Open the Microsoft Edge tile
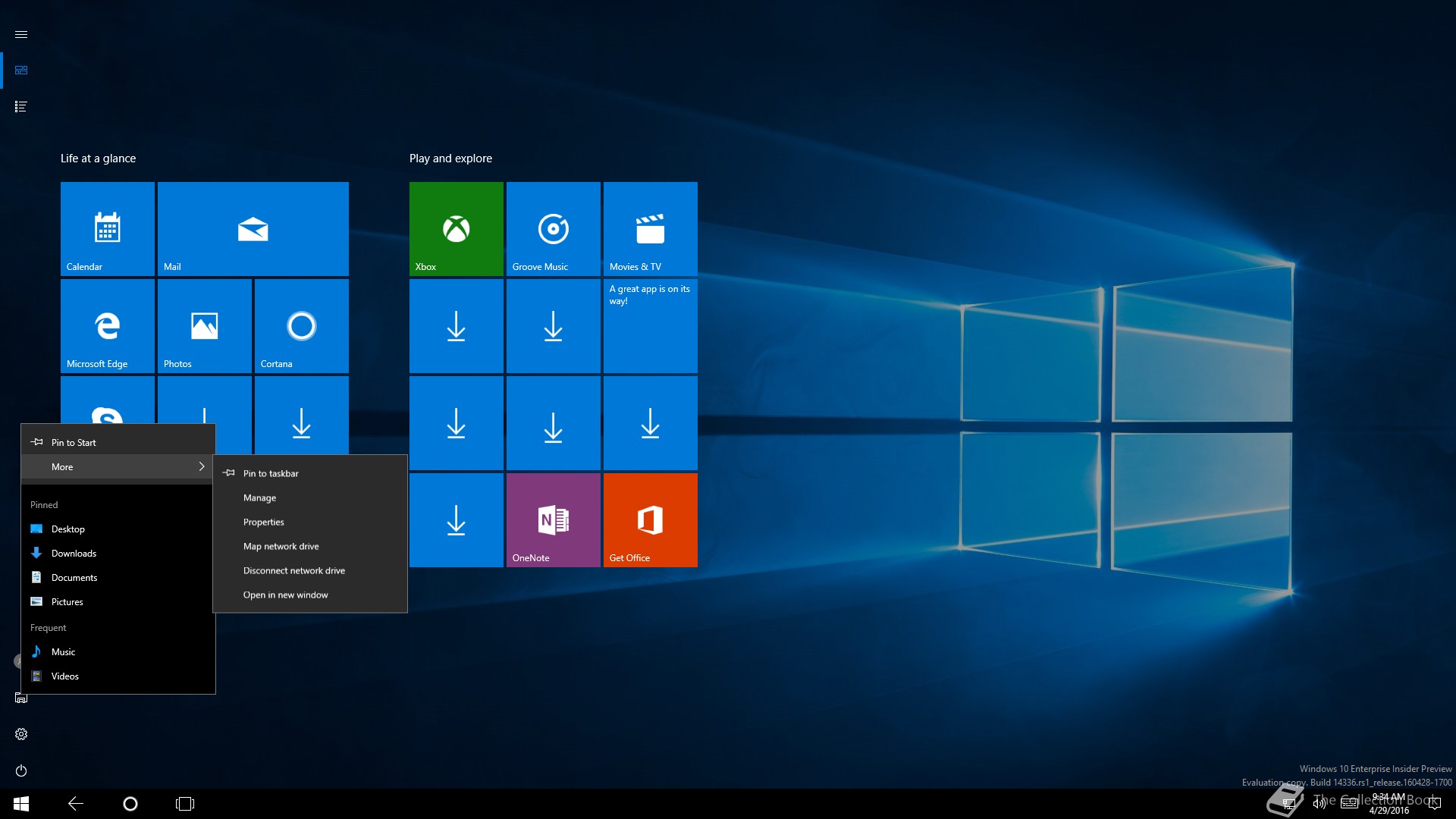This screenshot has height=819, width=1456. [108, 326]
